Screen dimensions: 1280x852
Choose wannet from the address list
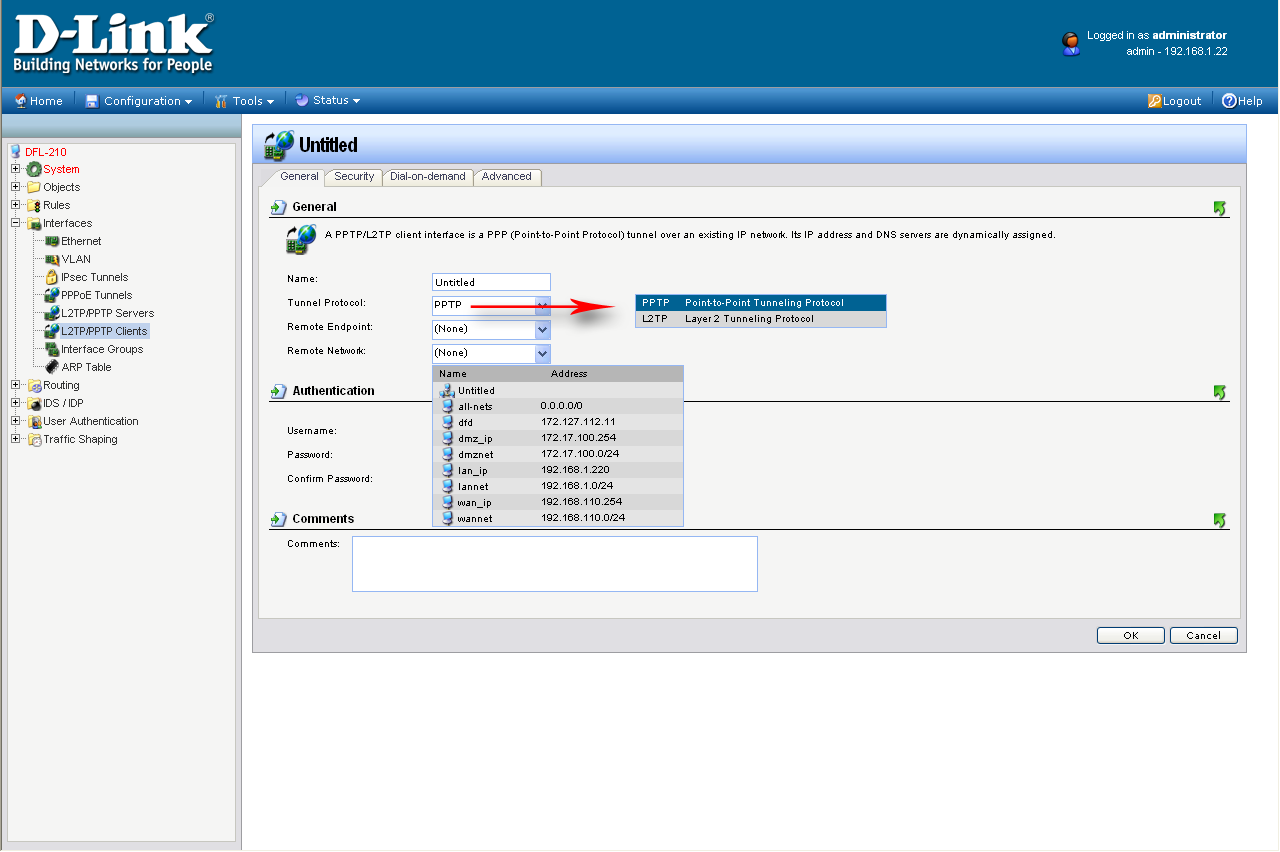(558, 518)
